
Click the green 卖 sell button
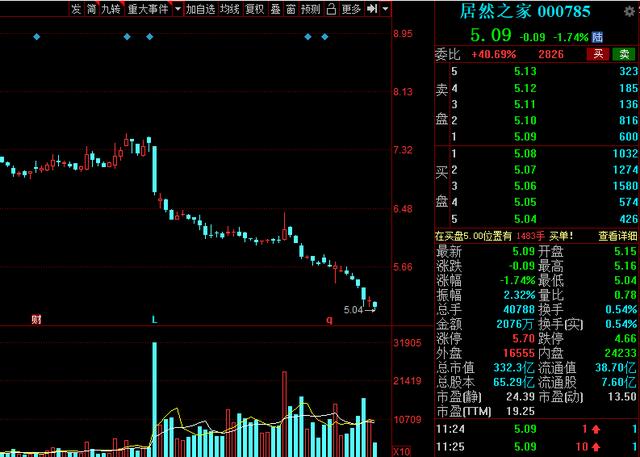[x=624, y=54]
